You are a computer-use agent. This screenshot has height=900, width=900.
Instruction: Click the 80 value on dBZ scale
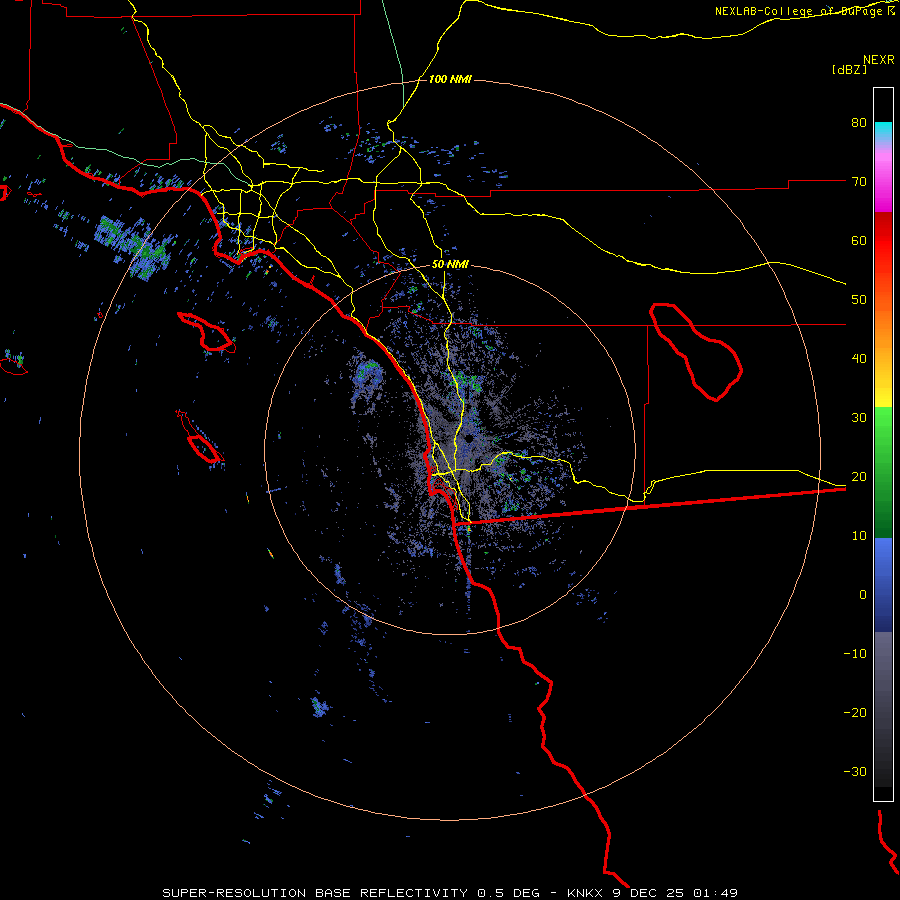[859, 123]
